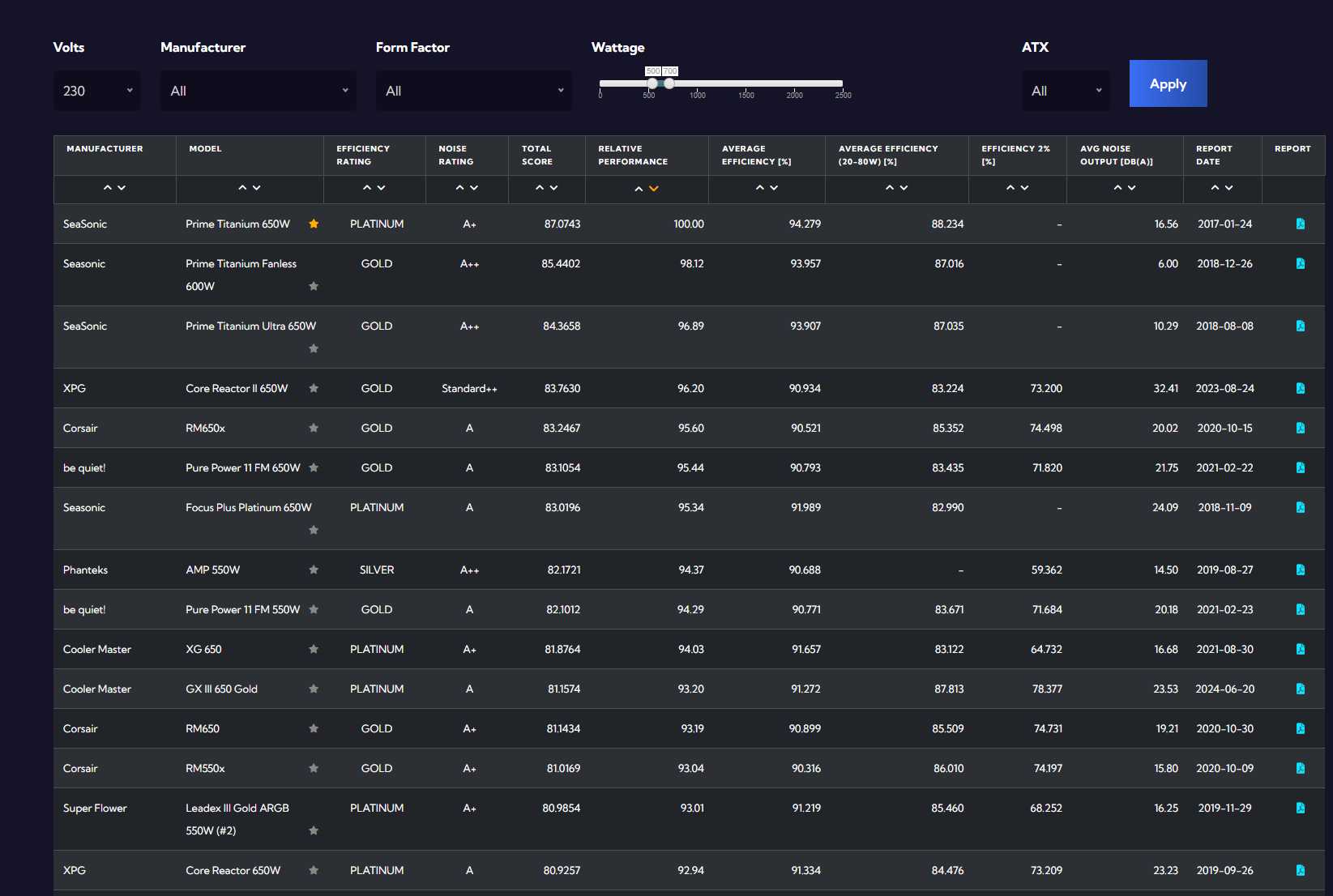
Task: Sort Efficiency 2% column descending
Action: (x=1025, y=188)
